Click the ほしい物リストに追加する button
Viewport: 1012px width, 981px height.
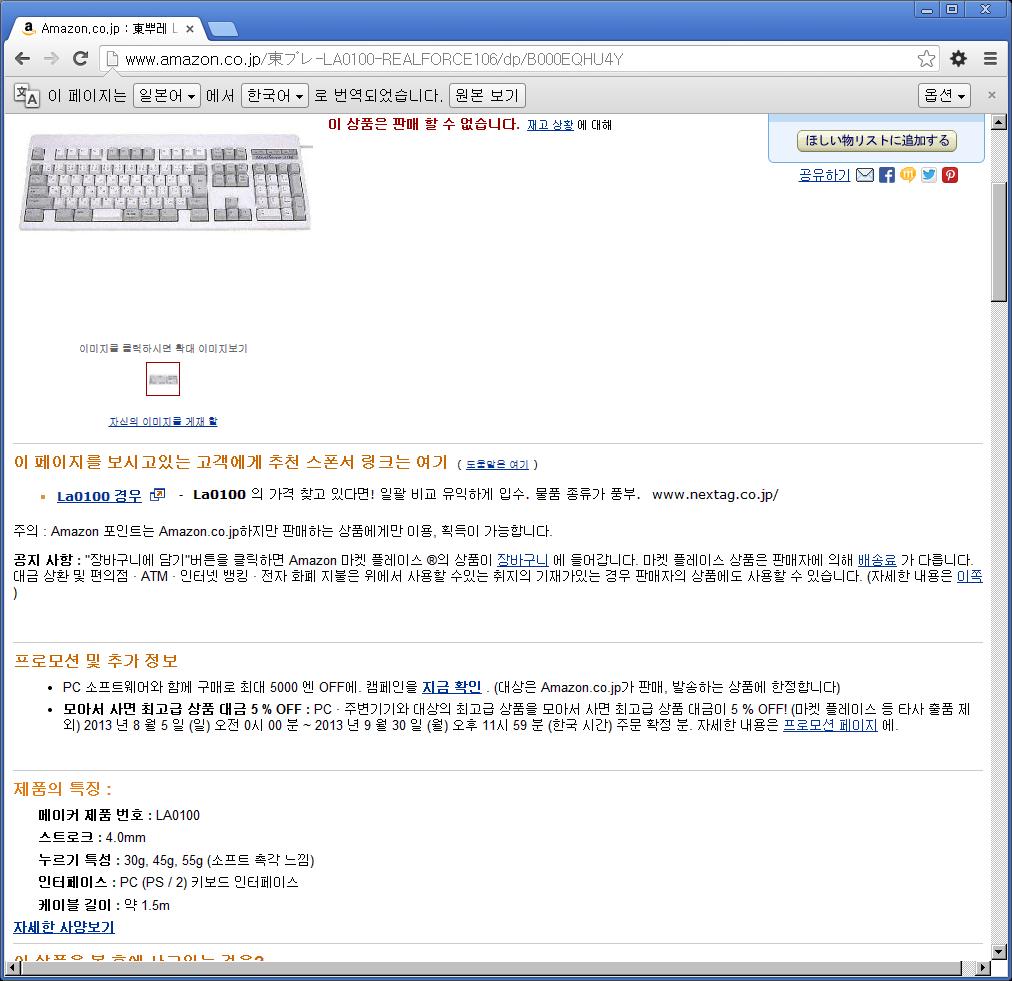[x=876, y=141]
